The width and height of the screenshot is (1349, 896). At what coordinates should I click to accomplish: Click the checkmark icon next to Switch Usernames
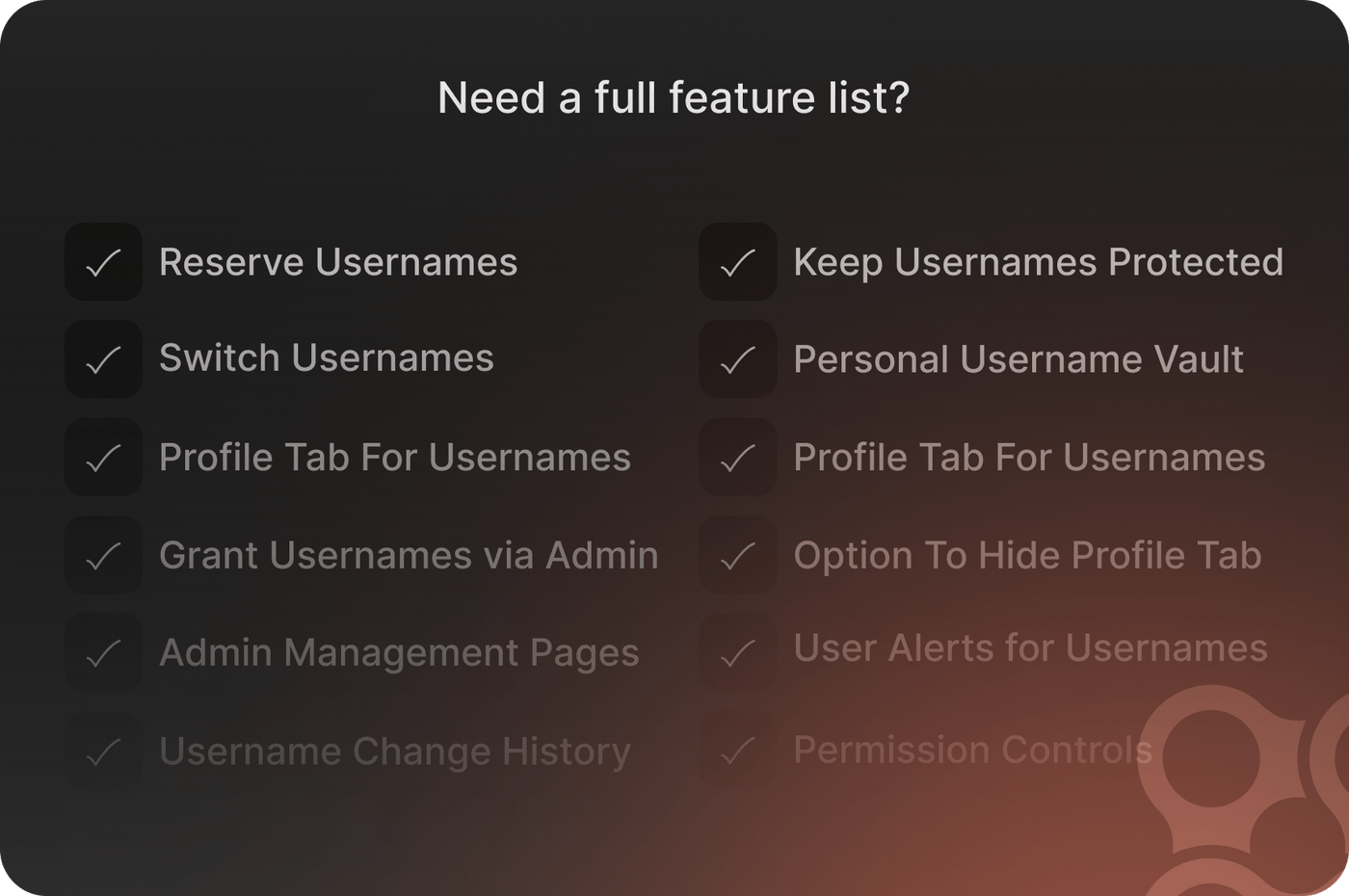pos(103,359)
